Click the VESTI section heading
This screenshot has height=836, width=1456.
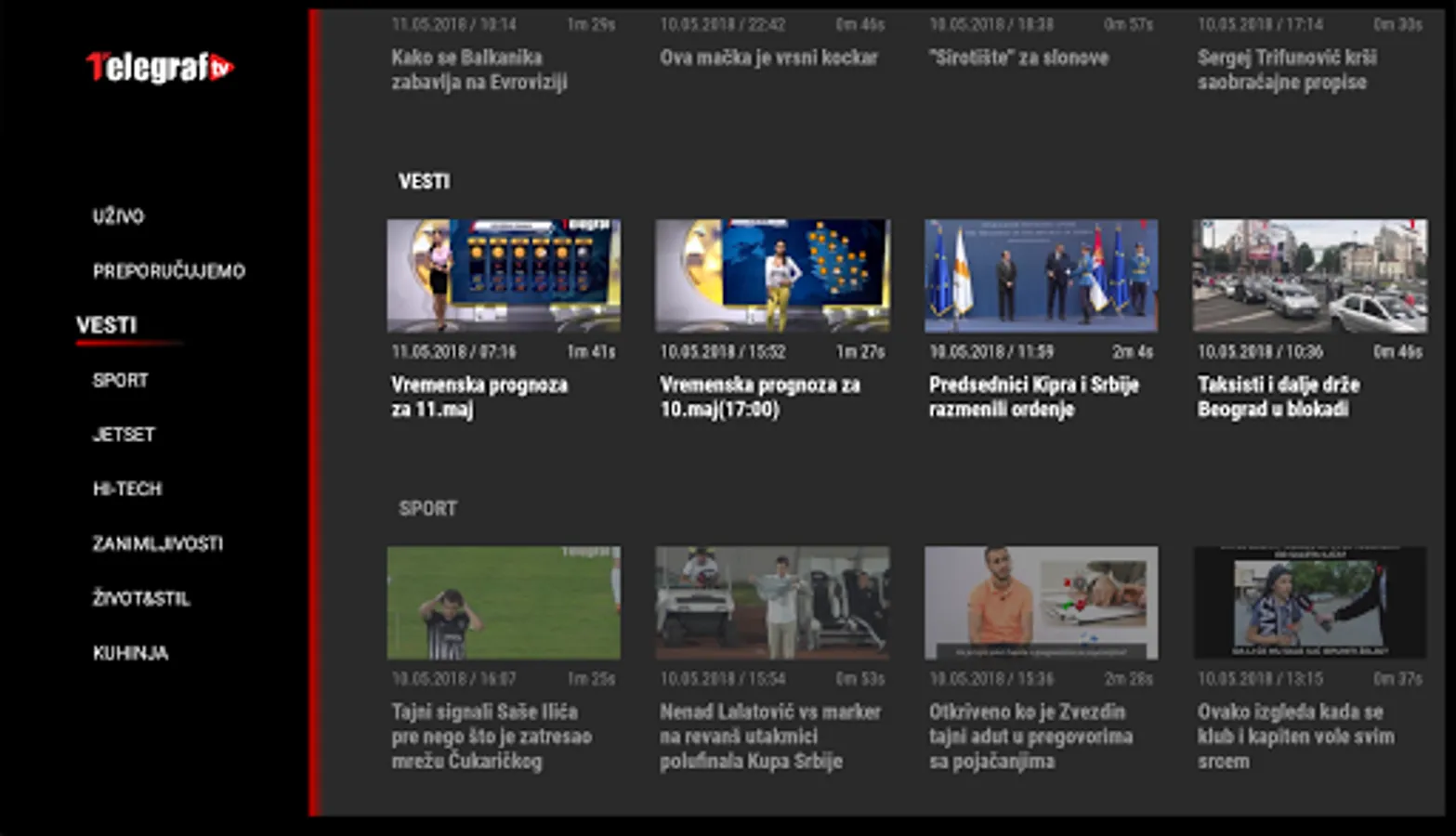424,181
